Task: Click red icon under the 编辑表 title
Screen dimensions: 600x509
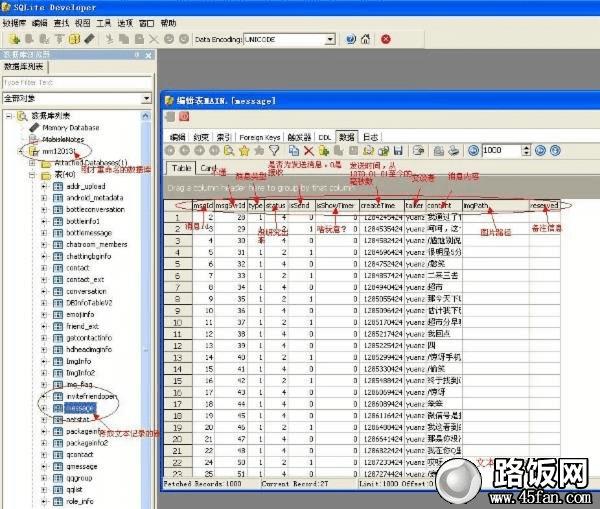Action: (184, 117)
